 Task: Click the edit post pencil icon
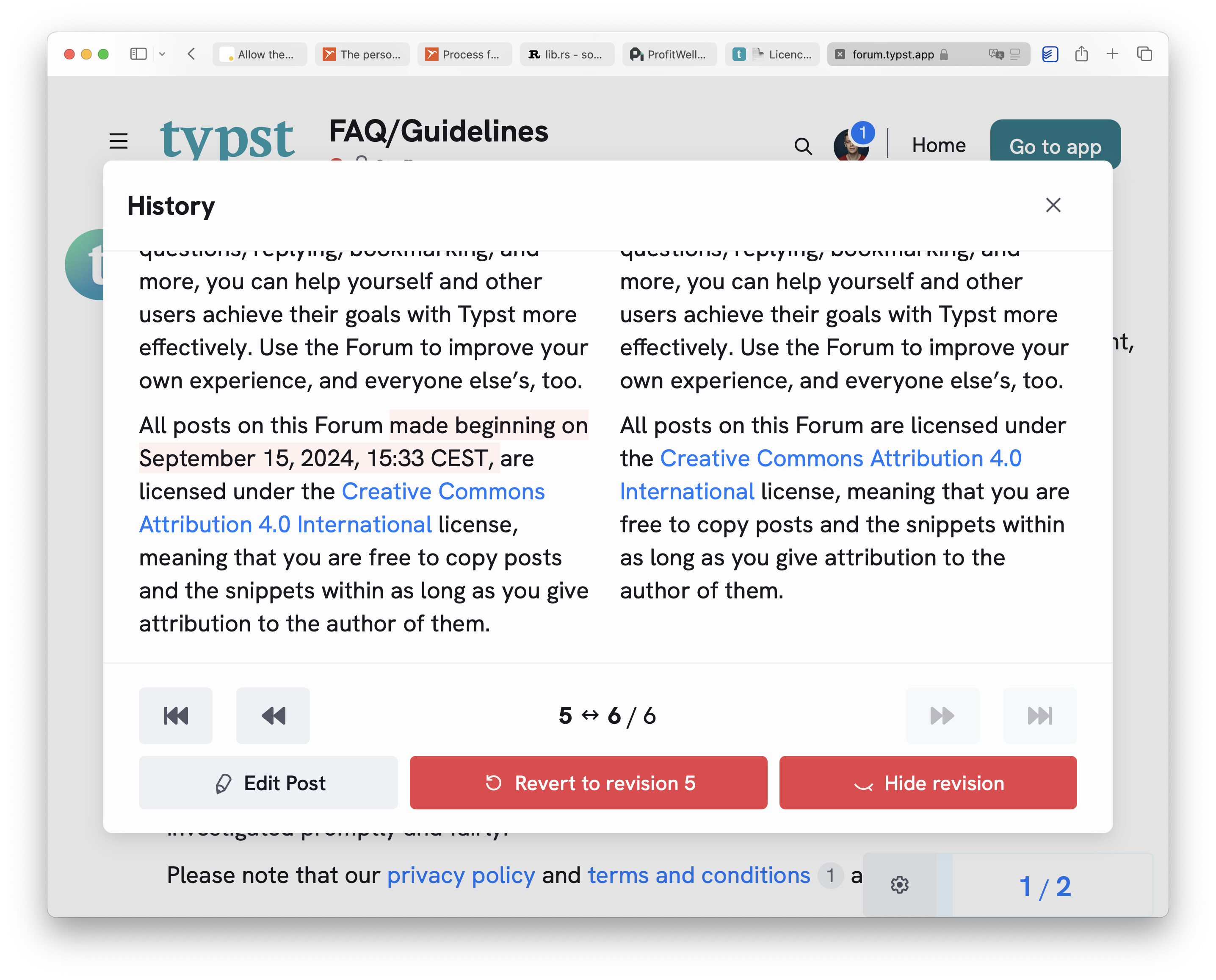tap(222, 783)
